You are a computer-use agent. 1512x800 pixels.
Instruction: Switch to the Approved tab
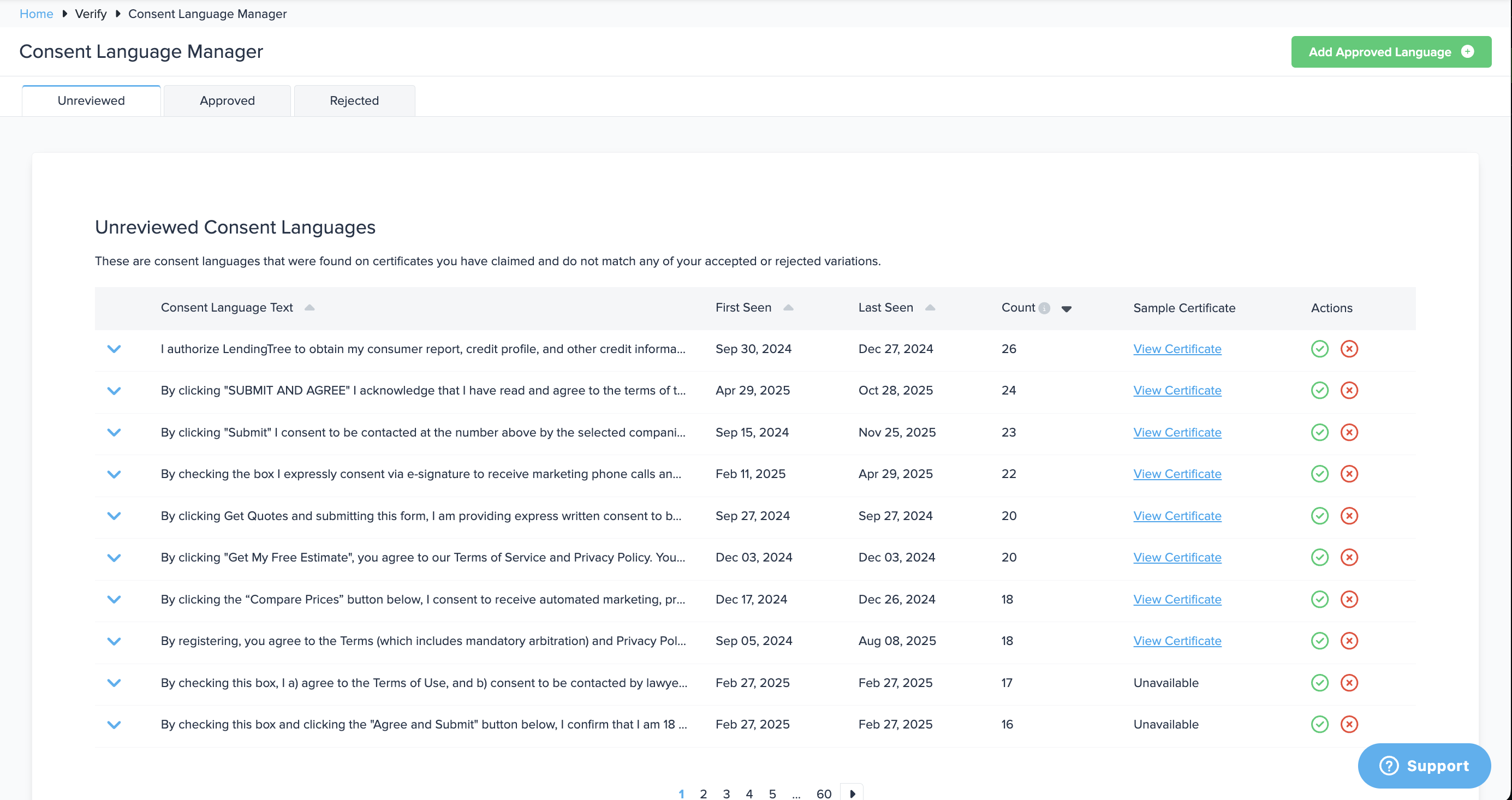pos(227,100)
